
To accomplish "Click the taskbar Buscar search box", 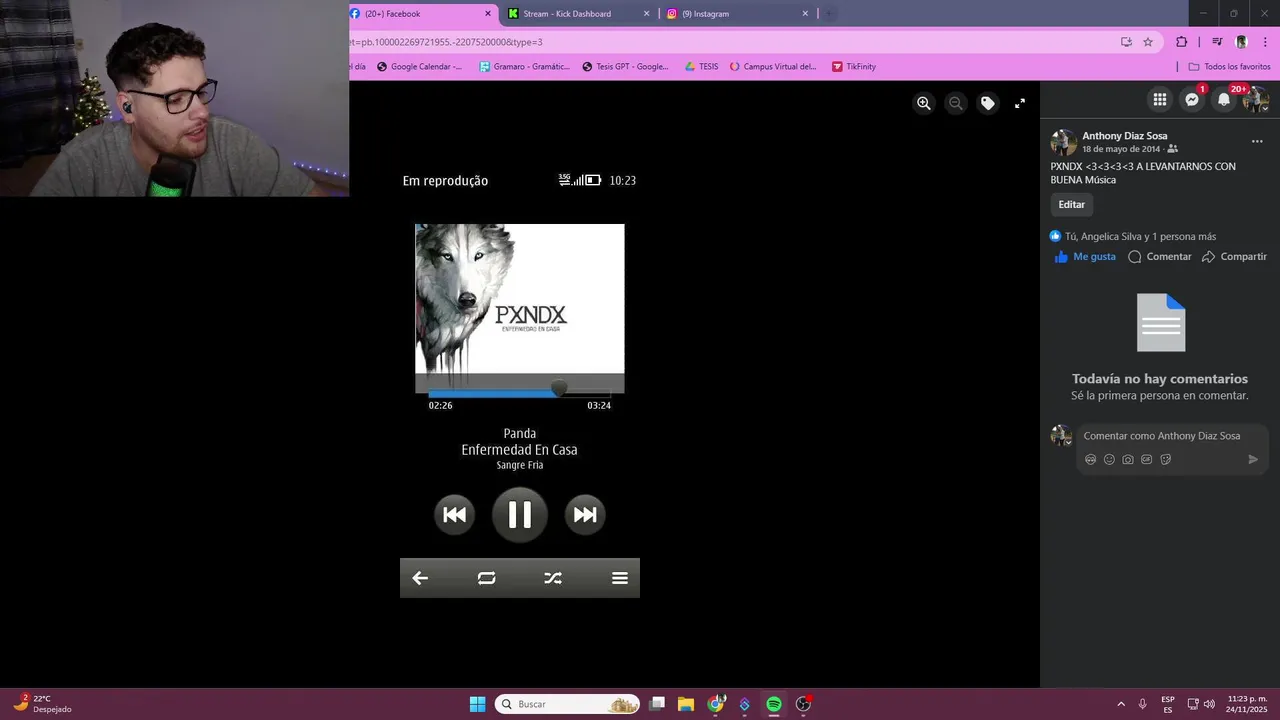I will pyautogui.click(x=567, y=704).
